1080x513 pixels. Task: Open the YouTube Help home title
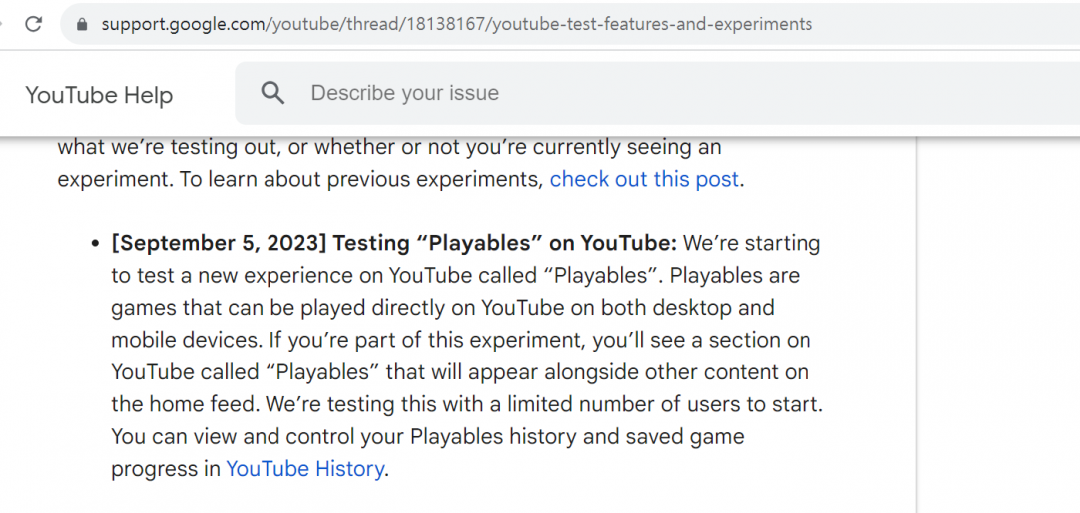tap(99, 95)
